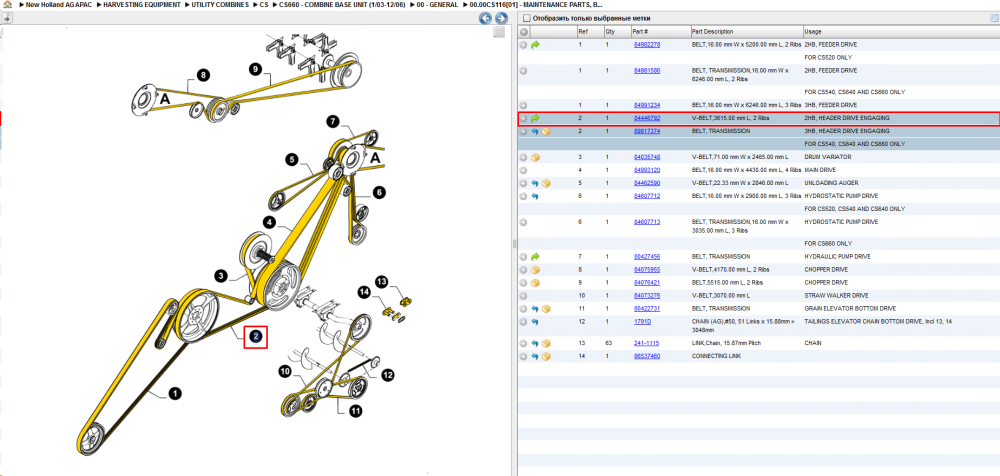
Task: Click the pin icon above the diagram
Action: coord(5,19)
